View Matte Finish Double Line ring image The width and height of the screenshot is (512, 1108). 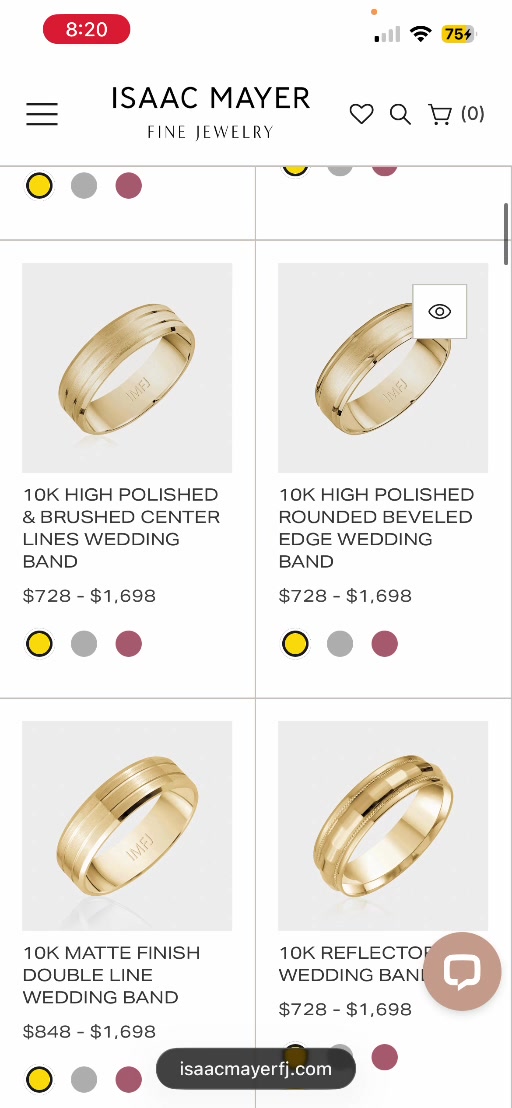[x=127, y=825]
